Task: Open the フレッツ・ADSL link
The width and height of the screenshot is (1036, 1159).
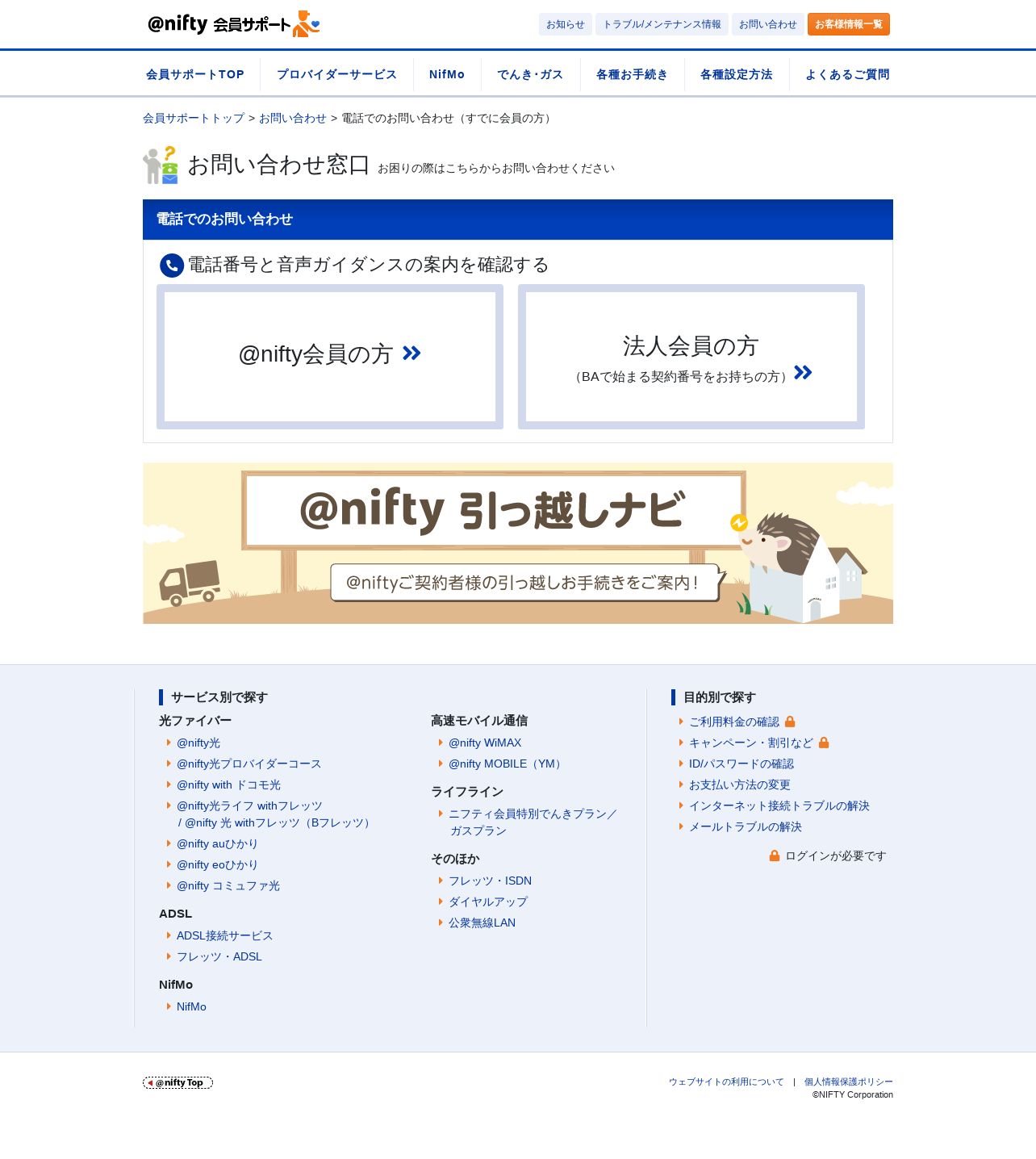Action: click(219, 956)
